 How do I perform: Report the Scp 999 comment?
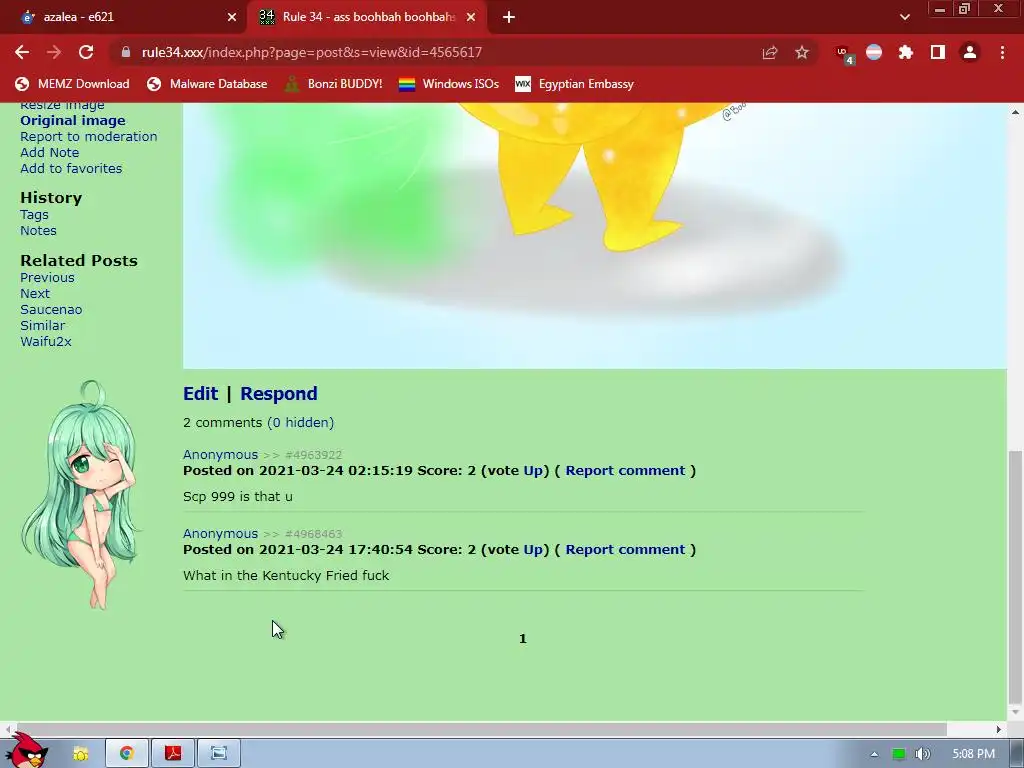tap(625, 471)
